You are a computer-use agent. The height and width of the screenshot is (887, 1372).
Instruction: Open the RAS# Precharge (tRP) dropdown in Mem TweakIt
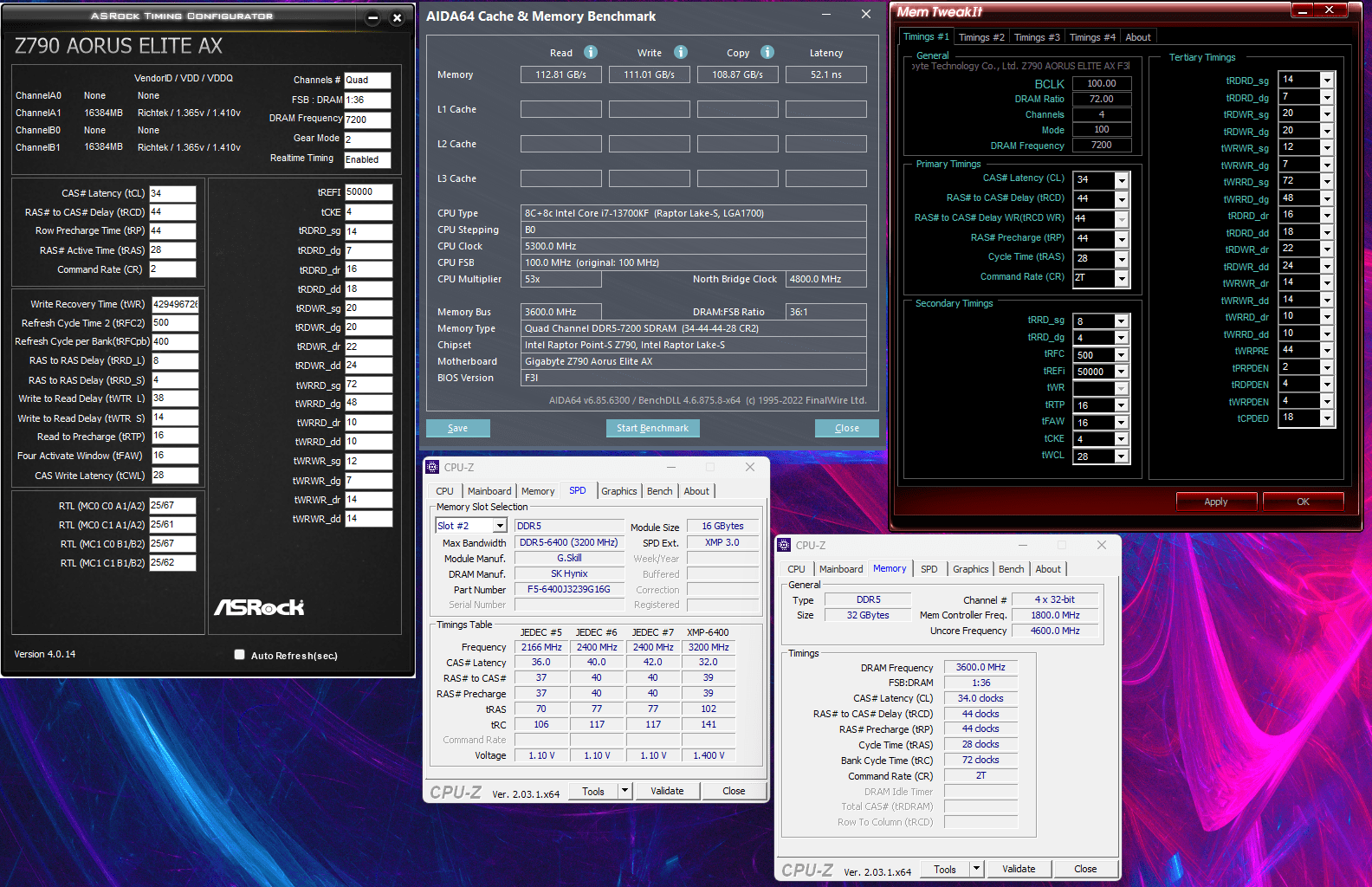tap(1122, 239)
